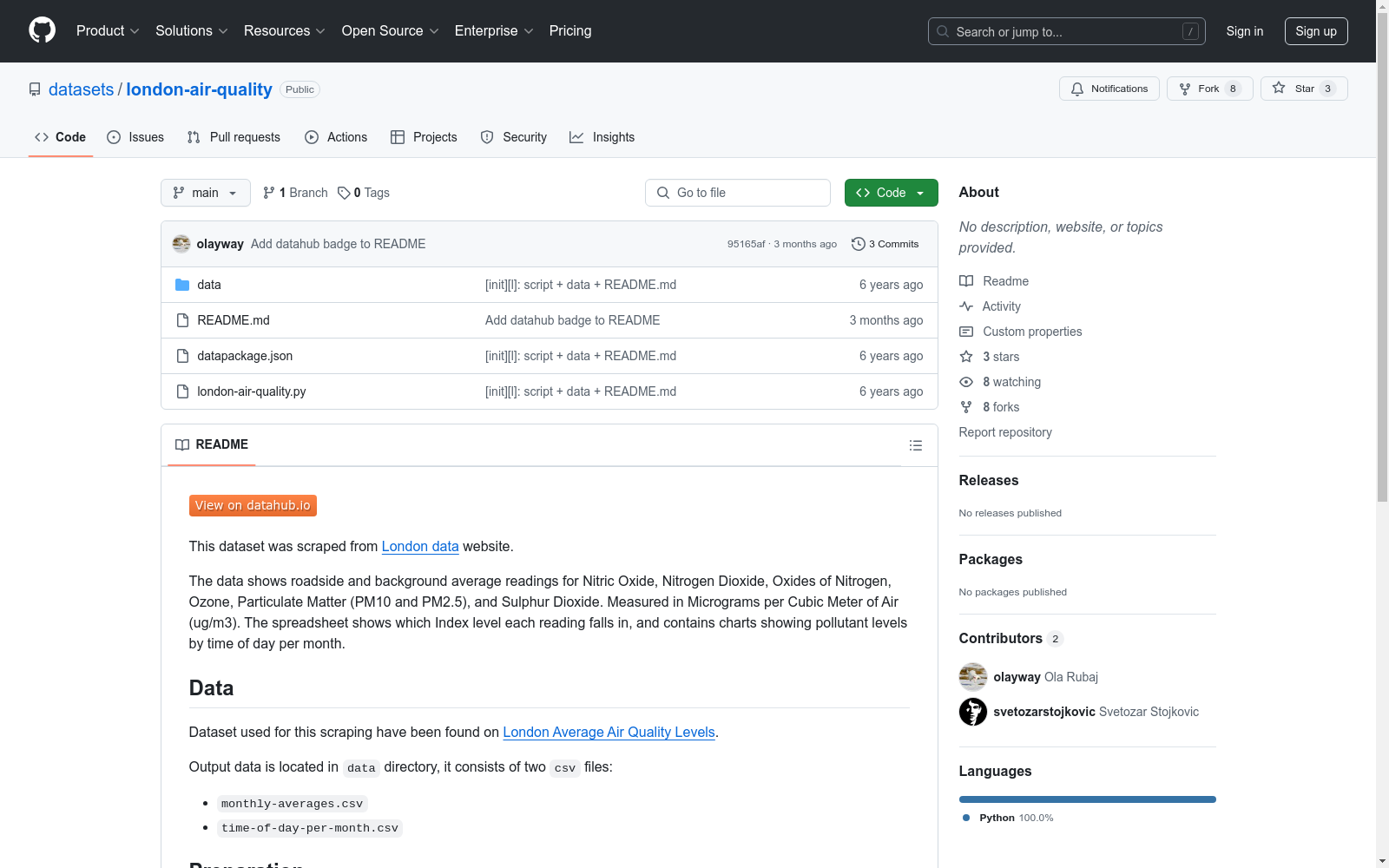The image size is (1389, 868).
Task: Focus Search or jump to field
Action: tap(1066, 31)
